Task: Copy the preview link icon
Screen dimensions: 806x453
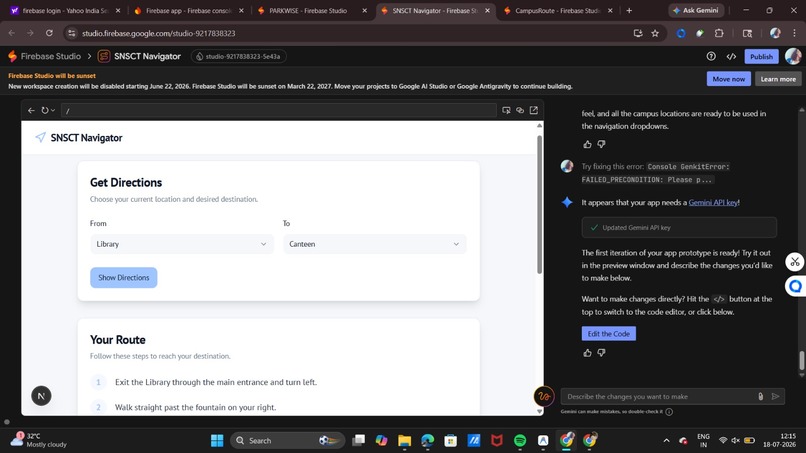Action: coord(520,110)
